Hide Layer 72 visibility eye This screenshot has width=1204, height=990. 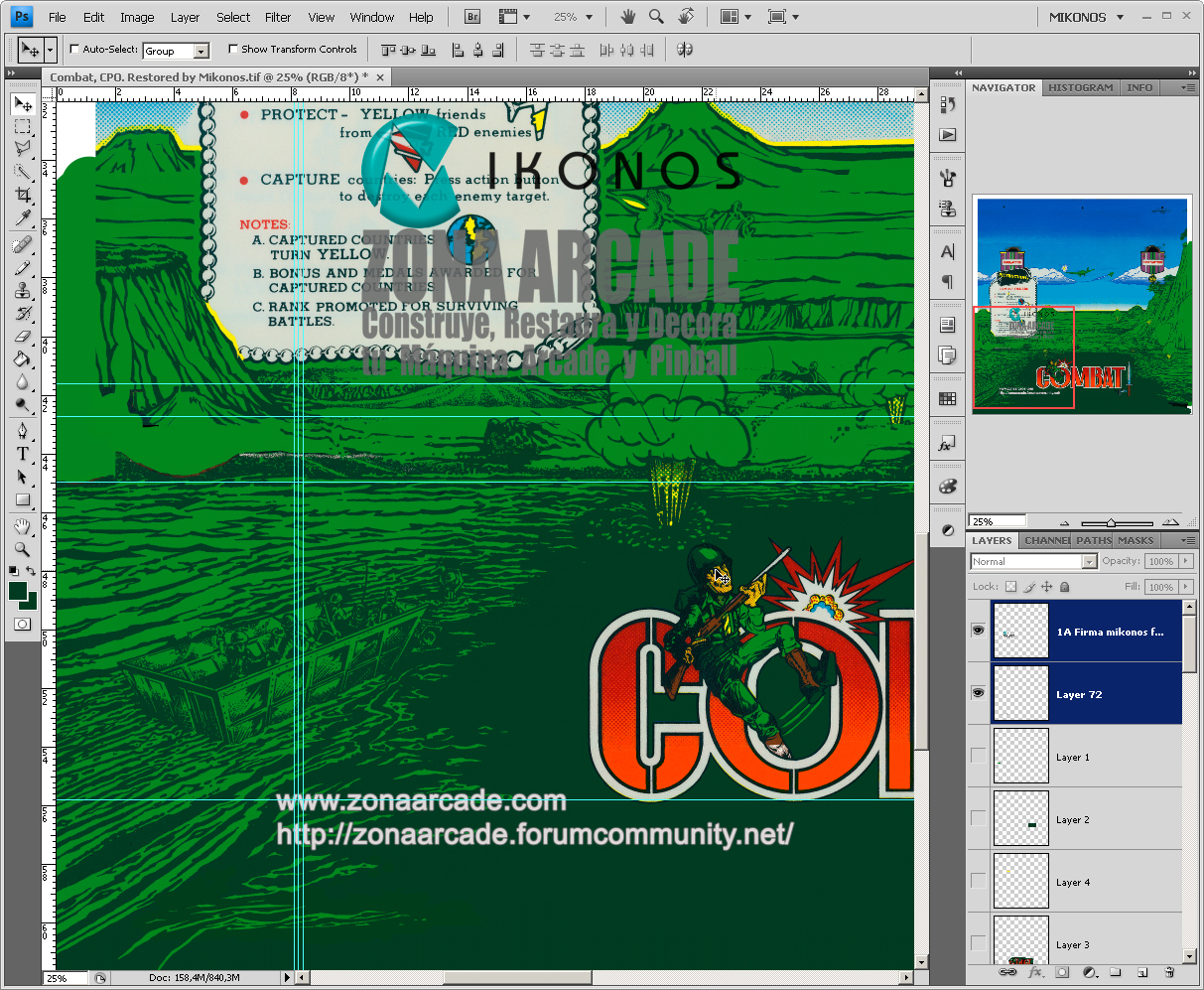pos(979,693)
